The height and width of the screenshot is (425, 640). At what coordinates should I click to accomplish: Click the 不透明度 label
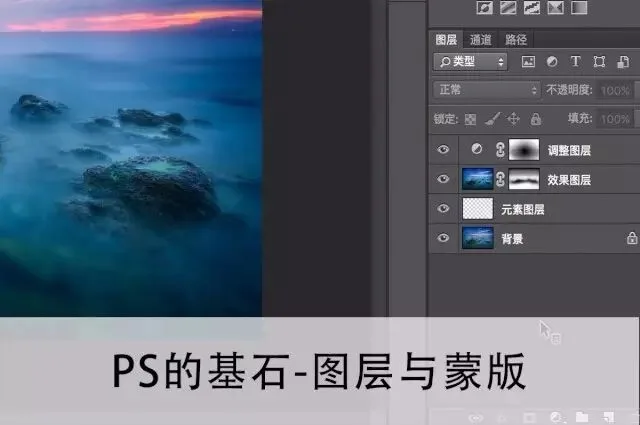coord(569,90)
